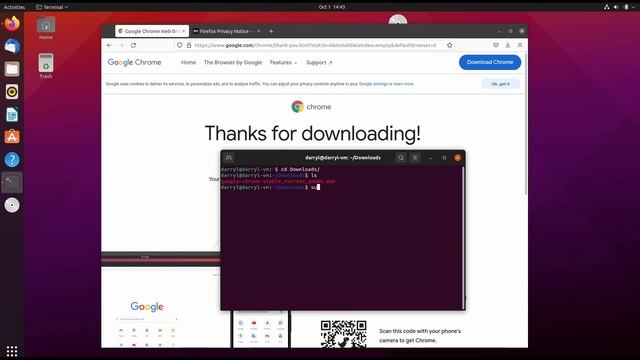640x360 pixels.
Task: Open the clock showing Oct 1 14:43
Action: point(332,7)
